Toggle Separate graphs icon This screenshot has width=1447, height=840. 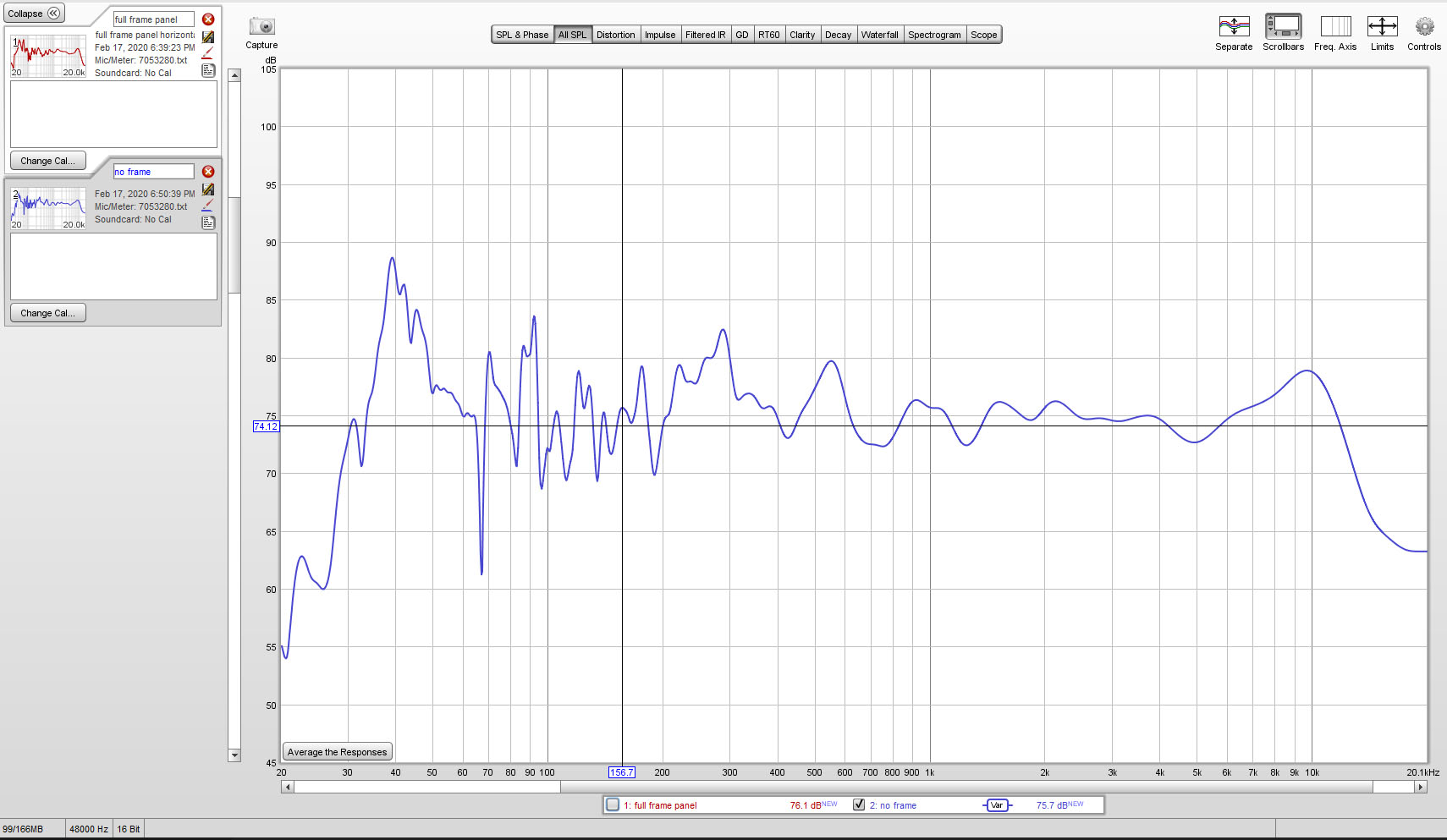click(x=1234, y=26)
